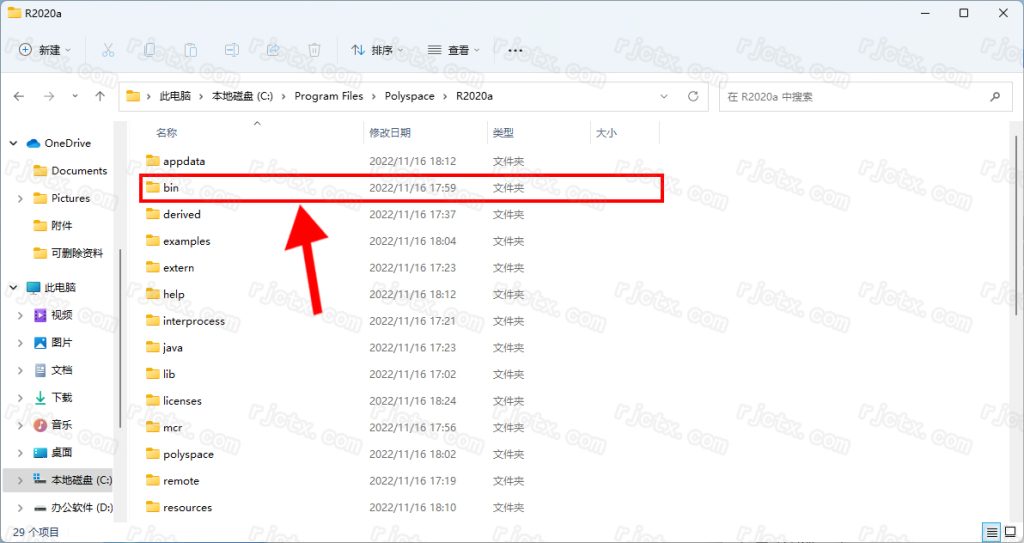The width and height of the screenshot is (1024, 543).
Task: Open the View options menu
Action: [454, 50]
